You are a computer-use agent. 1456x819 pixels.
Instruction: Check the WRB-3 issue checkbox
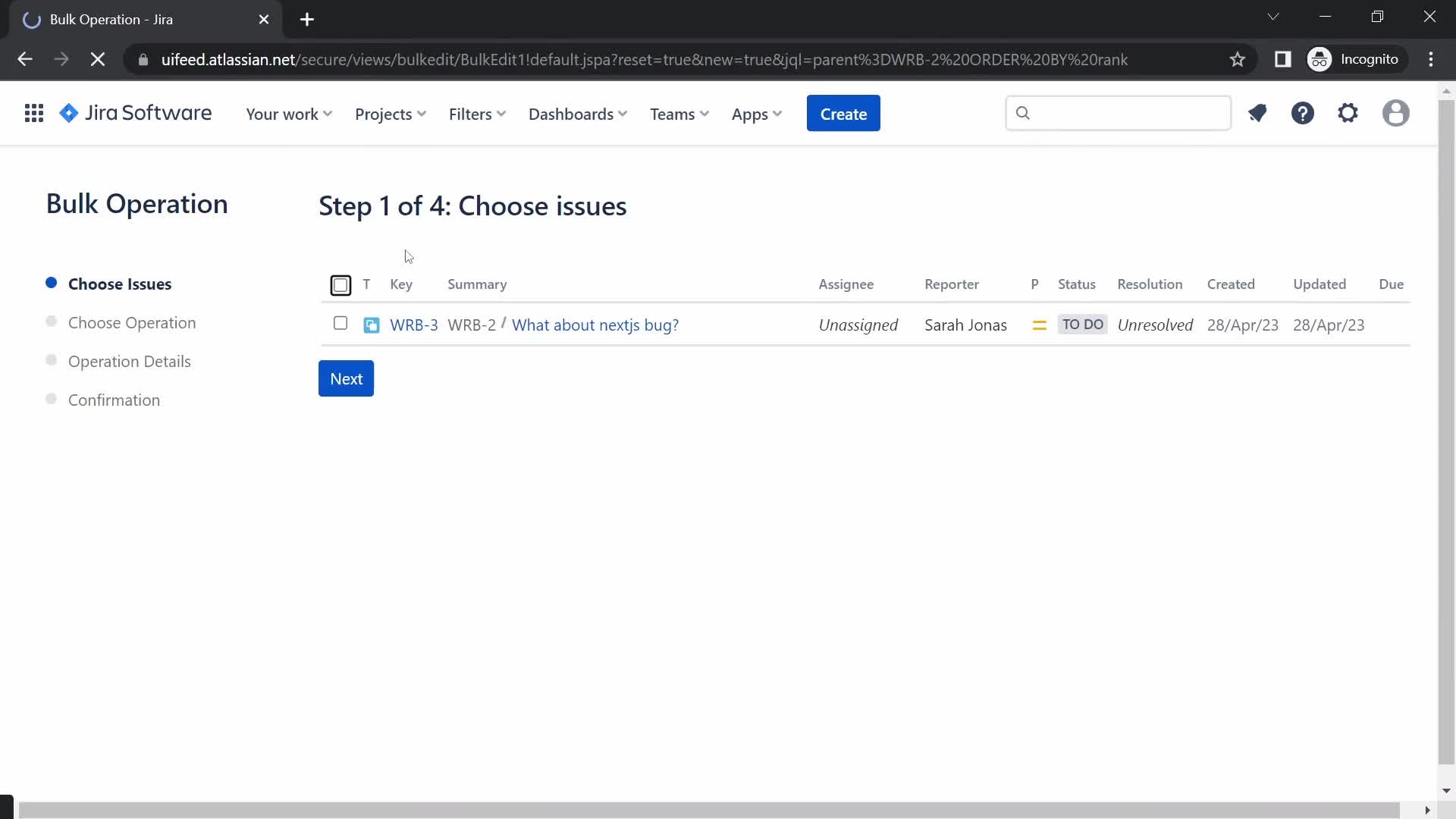[338, 323]
